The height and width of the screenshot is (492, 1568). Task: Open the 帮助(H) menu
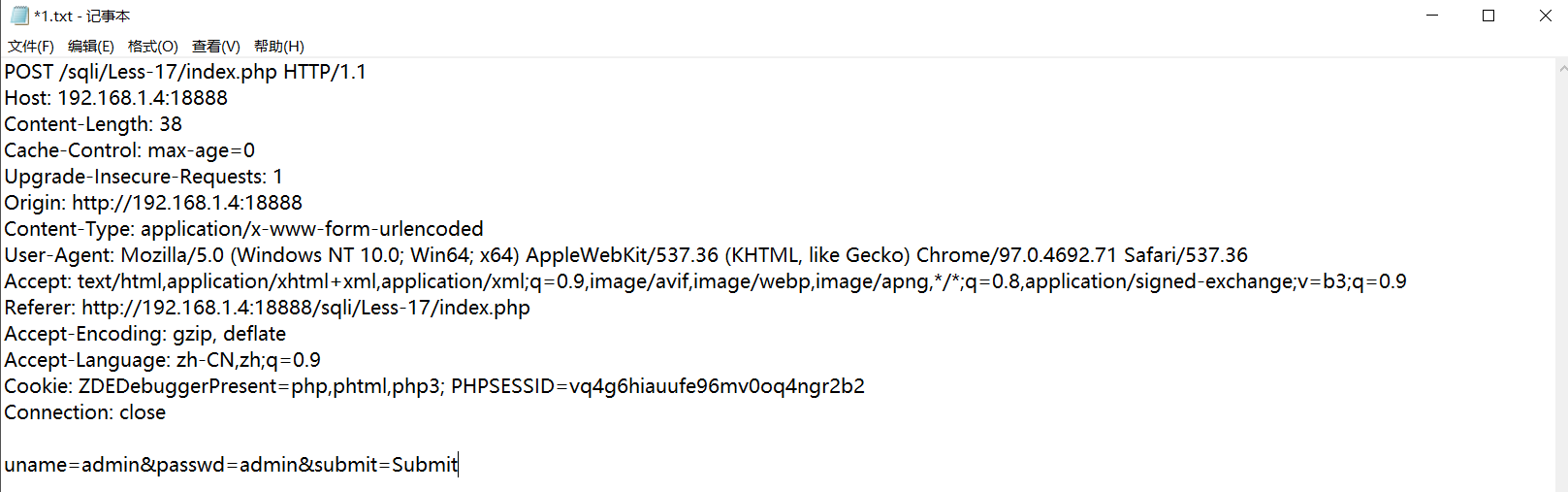[279, 47]
